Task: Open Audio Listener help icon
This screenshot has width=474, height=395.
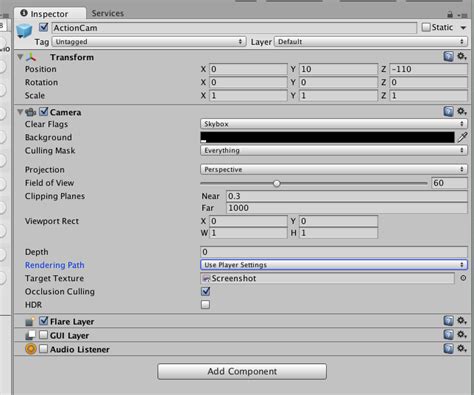Action: [449, 349]
